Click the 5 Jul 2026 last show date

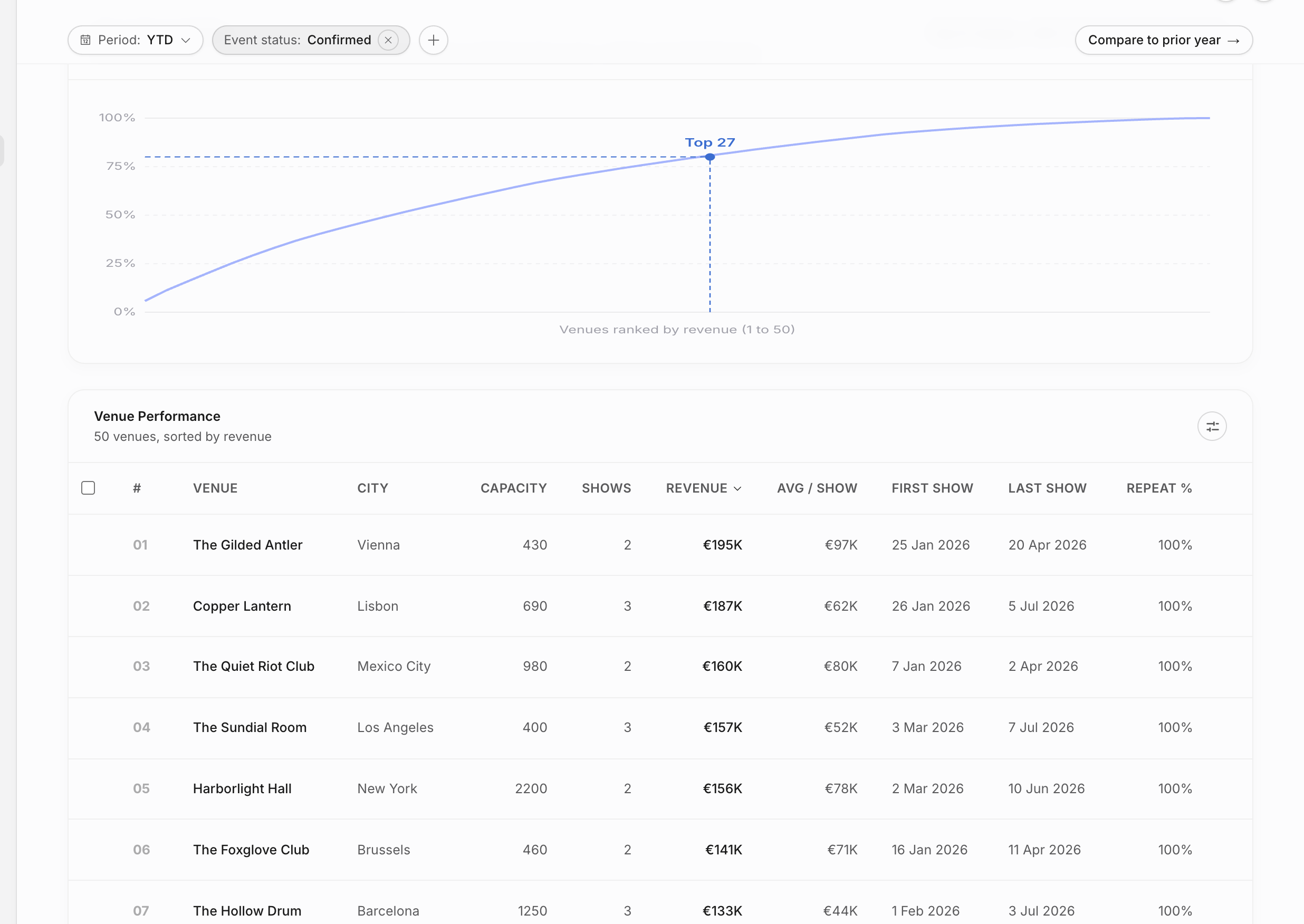click(x=1041, y=606)
